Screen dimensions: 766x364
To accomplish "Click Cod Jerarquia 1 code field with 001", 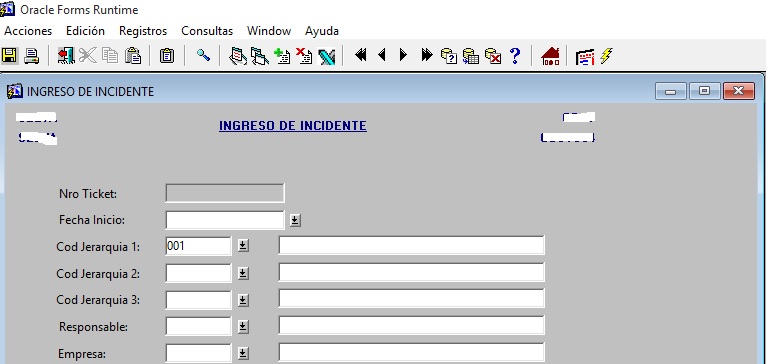I will [x=198, y=246].
